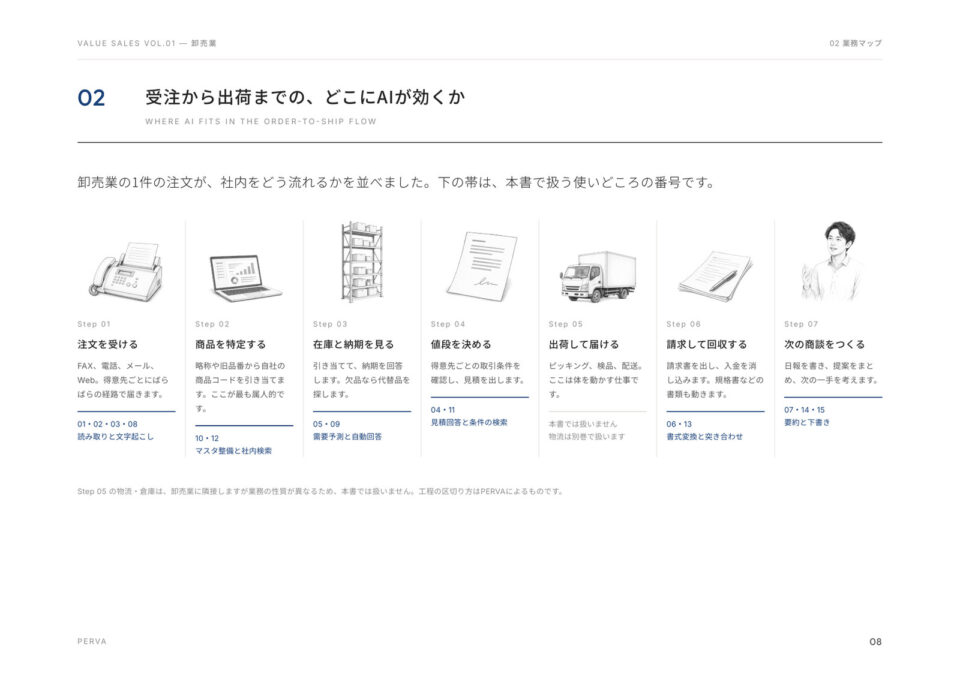
Task: Click the heading 次の商談をつくる
Action: (x=825, y=344)
